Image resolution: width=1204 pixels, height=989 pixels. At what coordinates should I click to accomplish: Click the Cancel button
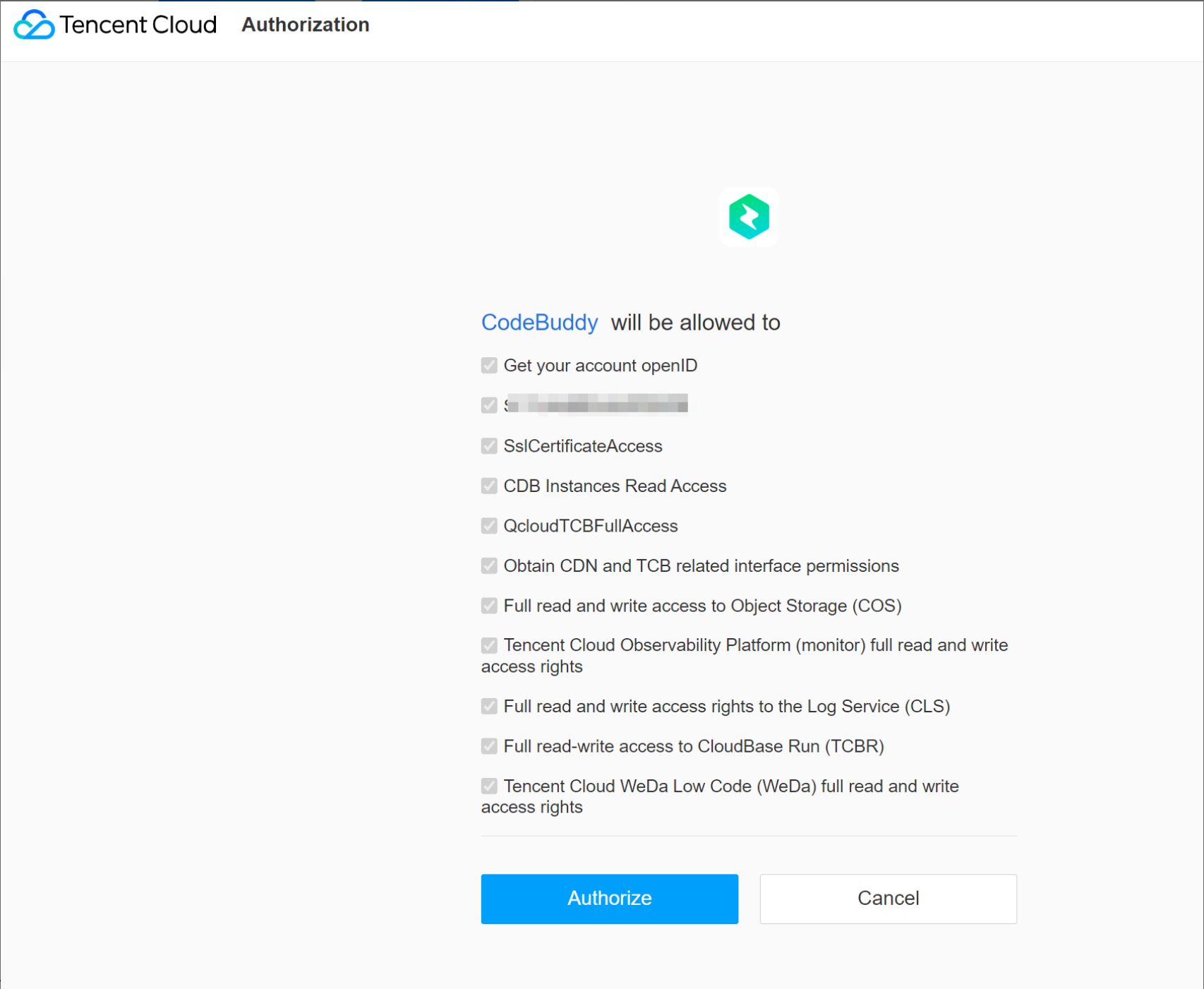point(888,899)
